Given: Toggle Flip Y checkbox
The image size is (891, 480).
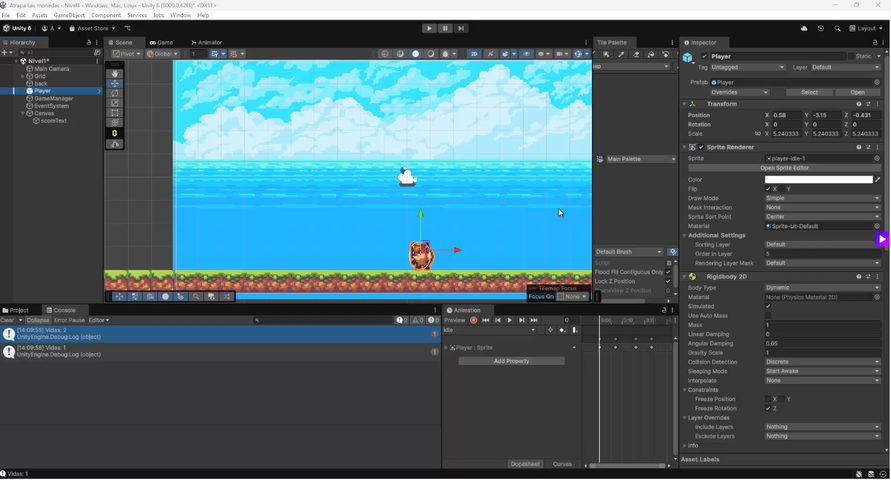Looking at the screenshot, I should click(x=782, y=189).
